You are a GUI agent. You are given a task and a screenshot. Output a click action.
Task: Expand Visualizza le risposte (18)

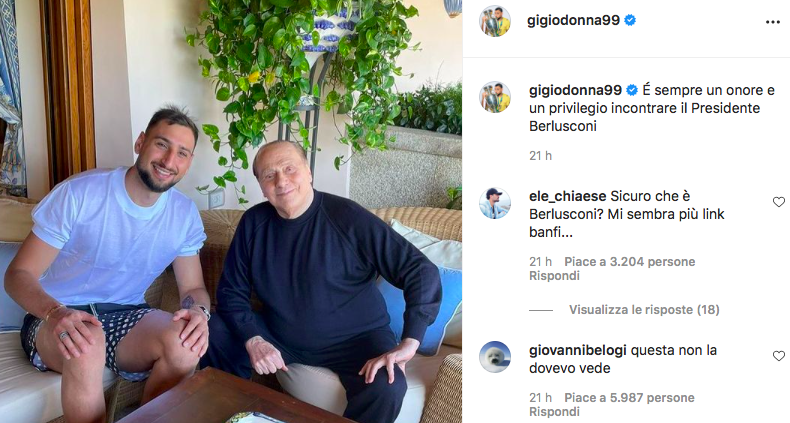[x=644, y=310]
